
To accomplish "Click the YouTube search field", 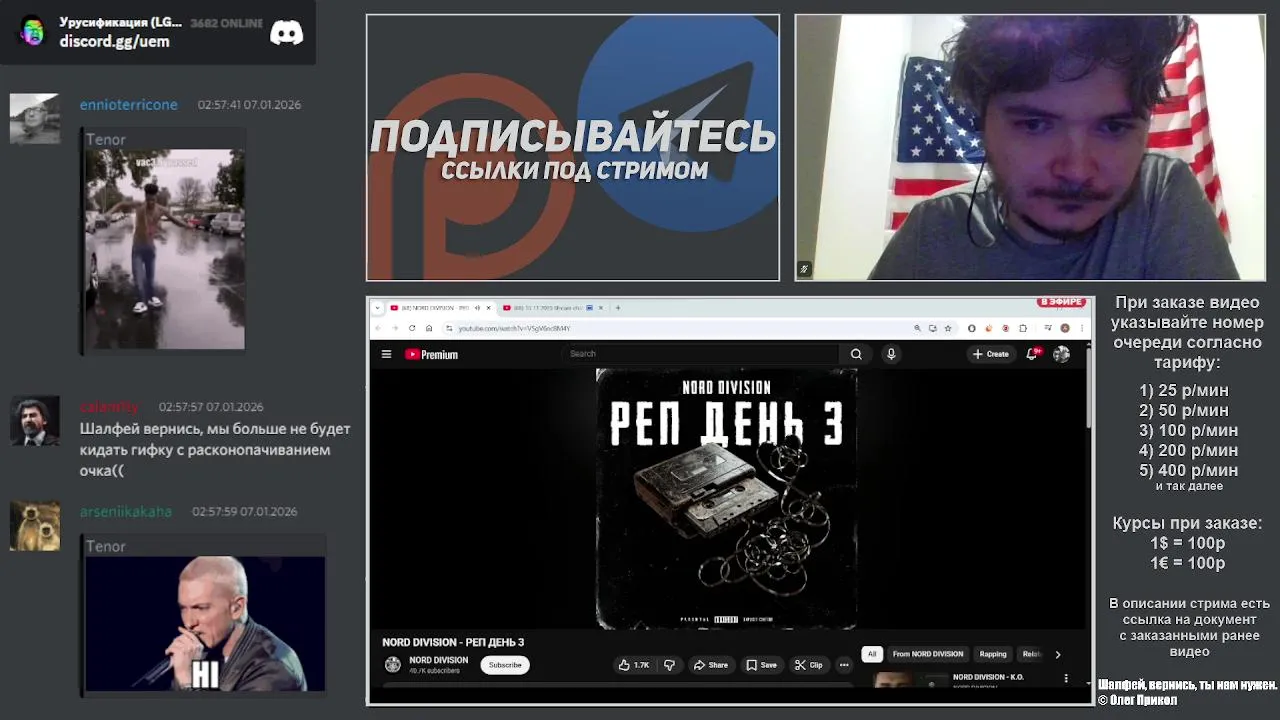I will click(701, 354).
